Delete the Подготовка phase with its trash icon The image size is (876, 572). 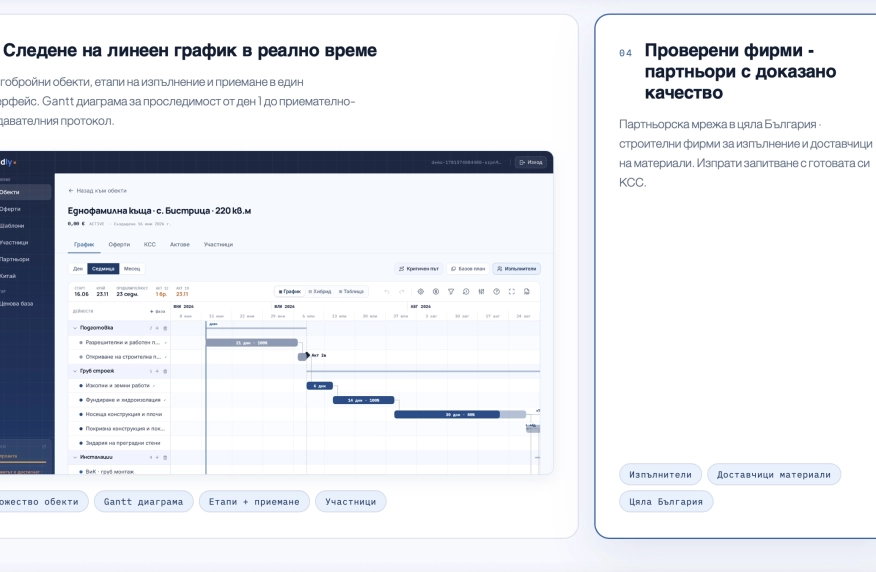pos(165,328)
